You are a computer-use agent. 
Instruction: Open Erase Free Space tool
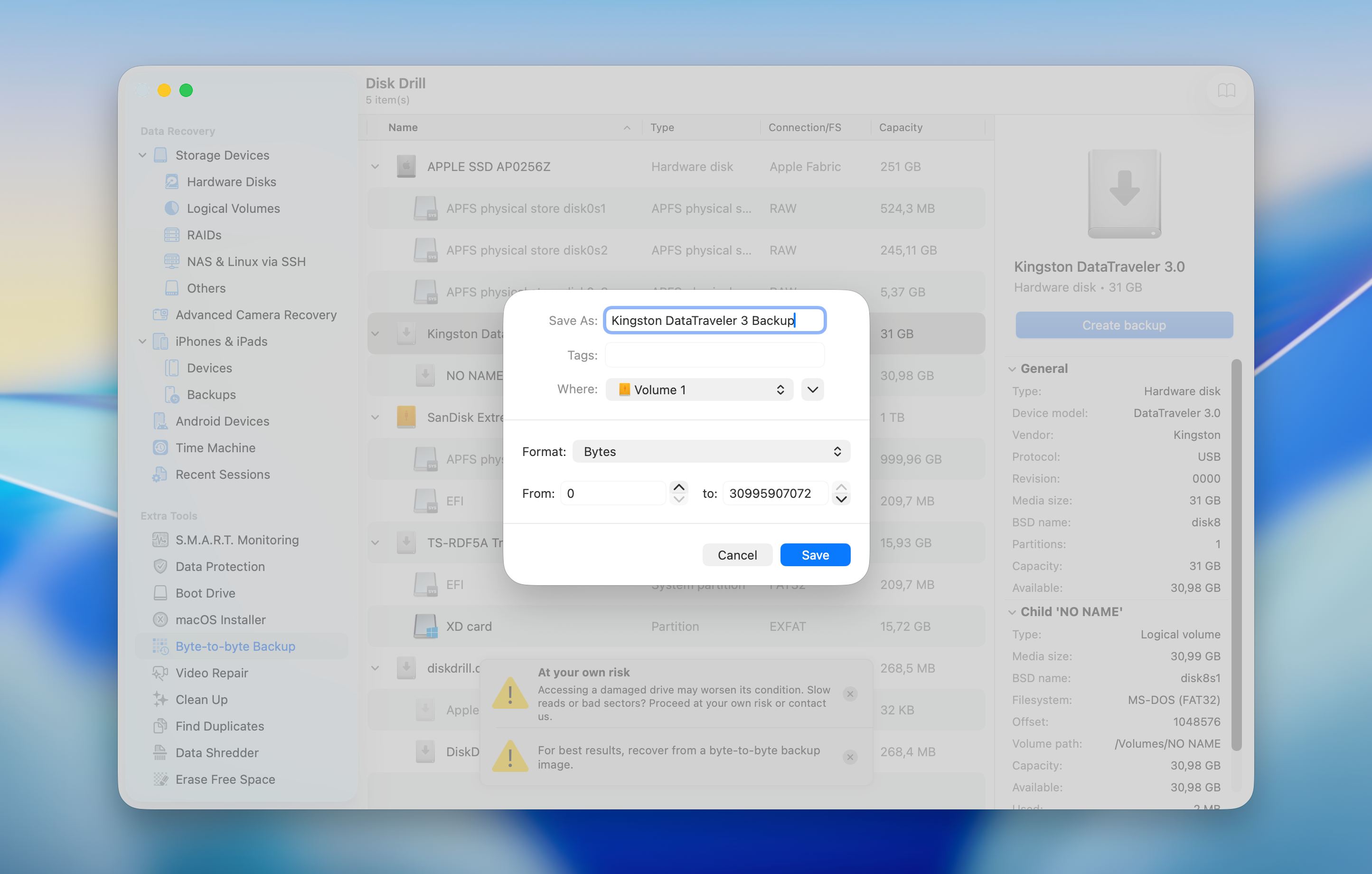click(x=225, y=779)
